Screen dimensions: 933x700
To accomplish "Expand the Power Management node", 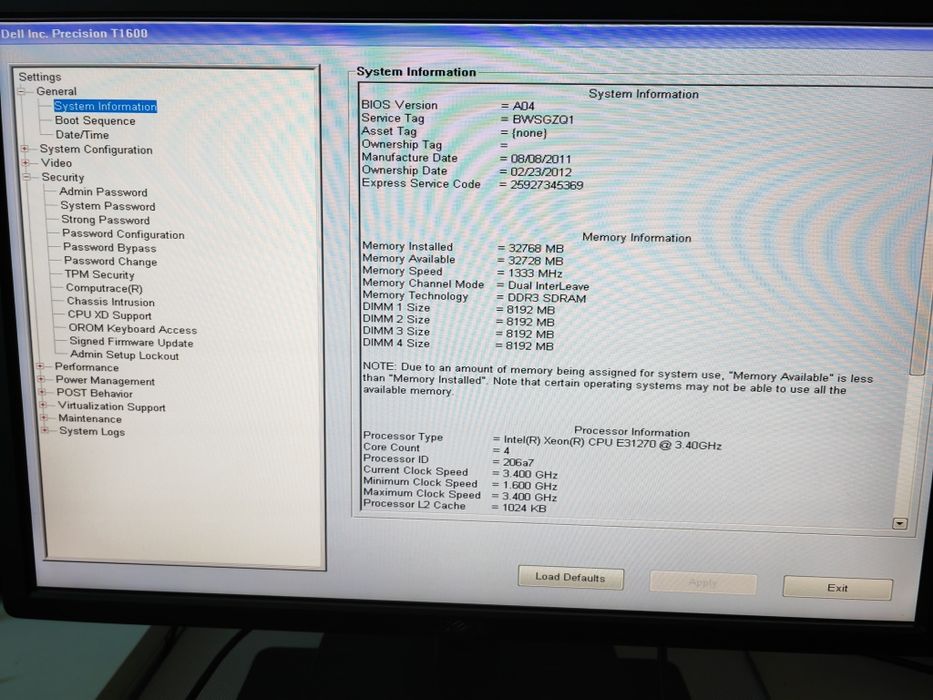I will click(x=41, y=379).
